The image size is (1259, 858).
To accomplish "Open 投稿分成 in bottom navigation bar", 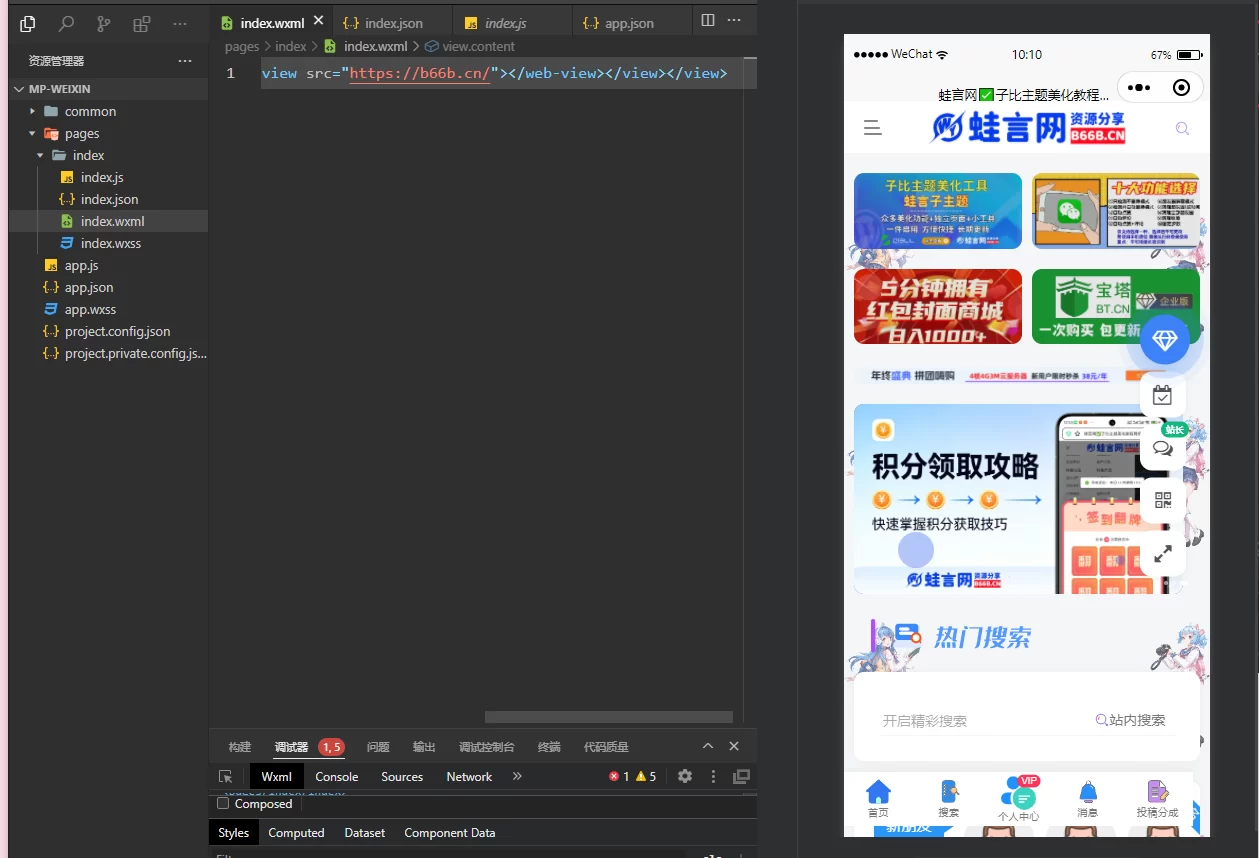I will coord(1157,799).
